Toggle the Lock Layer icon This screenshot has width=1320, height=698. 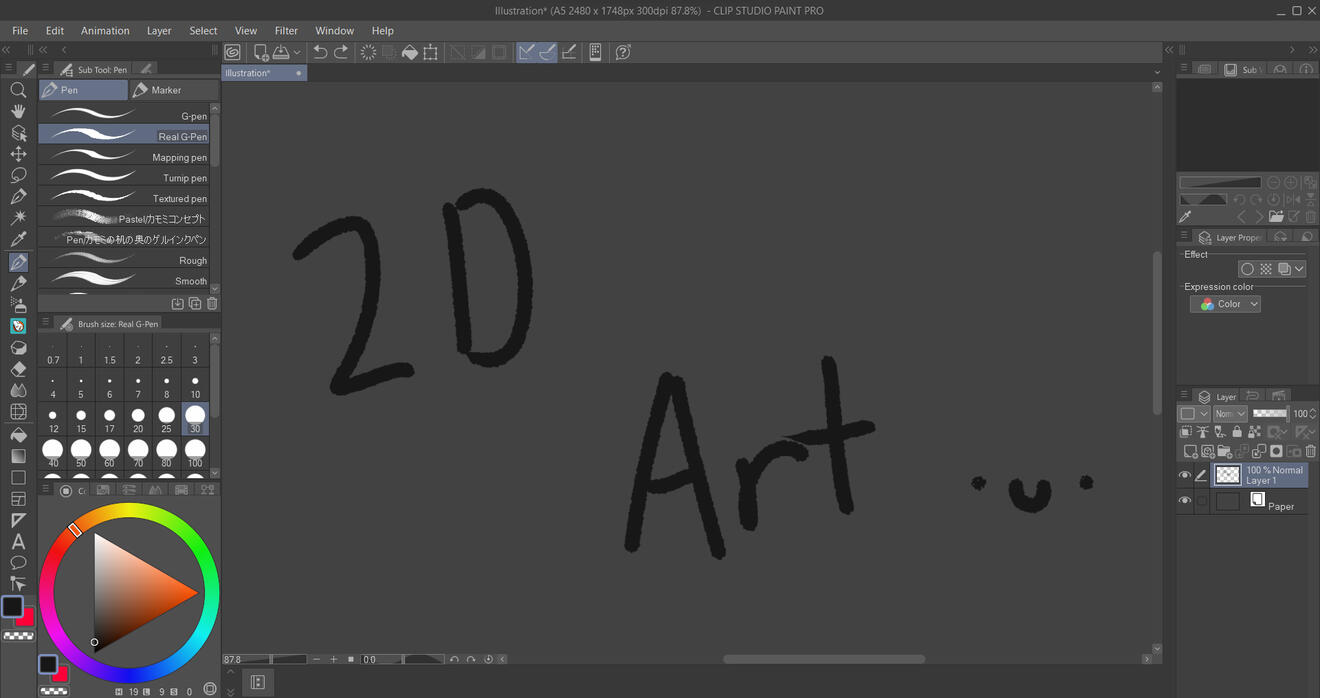click(1237, 432)
